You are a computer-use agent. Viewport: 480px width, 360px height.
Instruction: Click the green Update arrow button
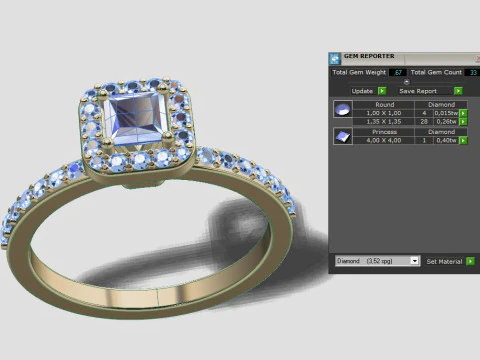pyautogui.click(x=382, y=91)
